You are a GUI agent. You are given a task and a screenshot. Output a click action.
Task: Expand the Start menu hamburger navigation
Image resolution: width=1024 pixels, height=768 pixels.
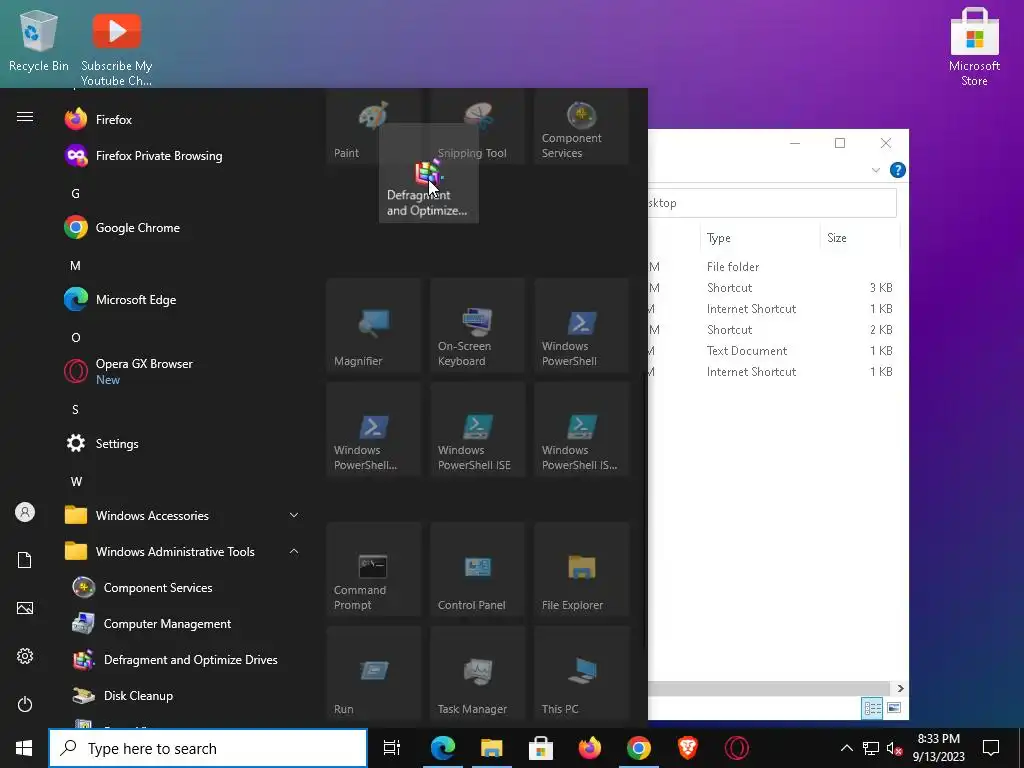pos(25,117)
